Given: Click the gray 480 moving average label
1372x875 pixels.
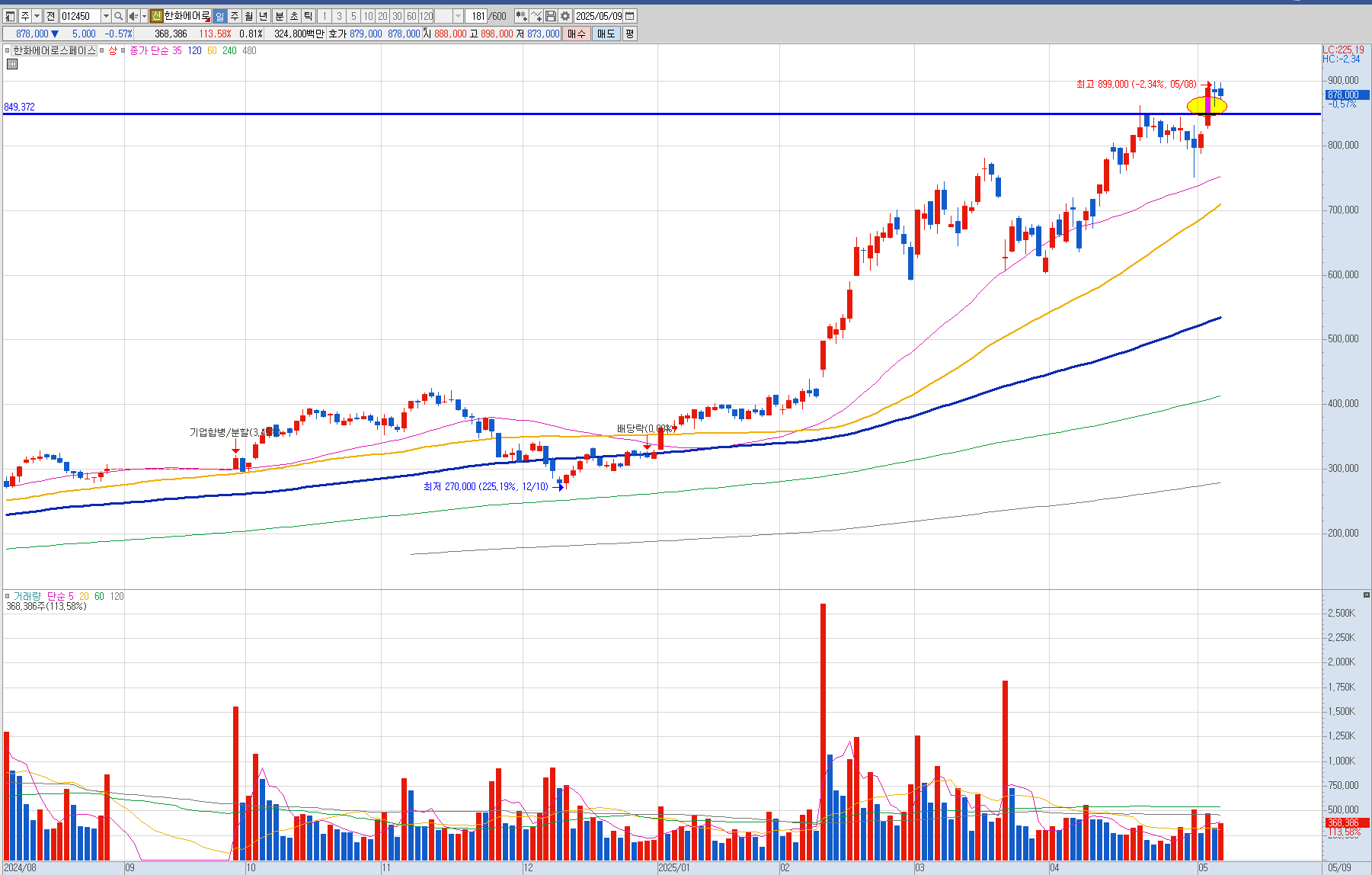Looking at the screenshot, I should 249,51.
